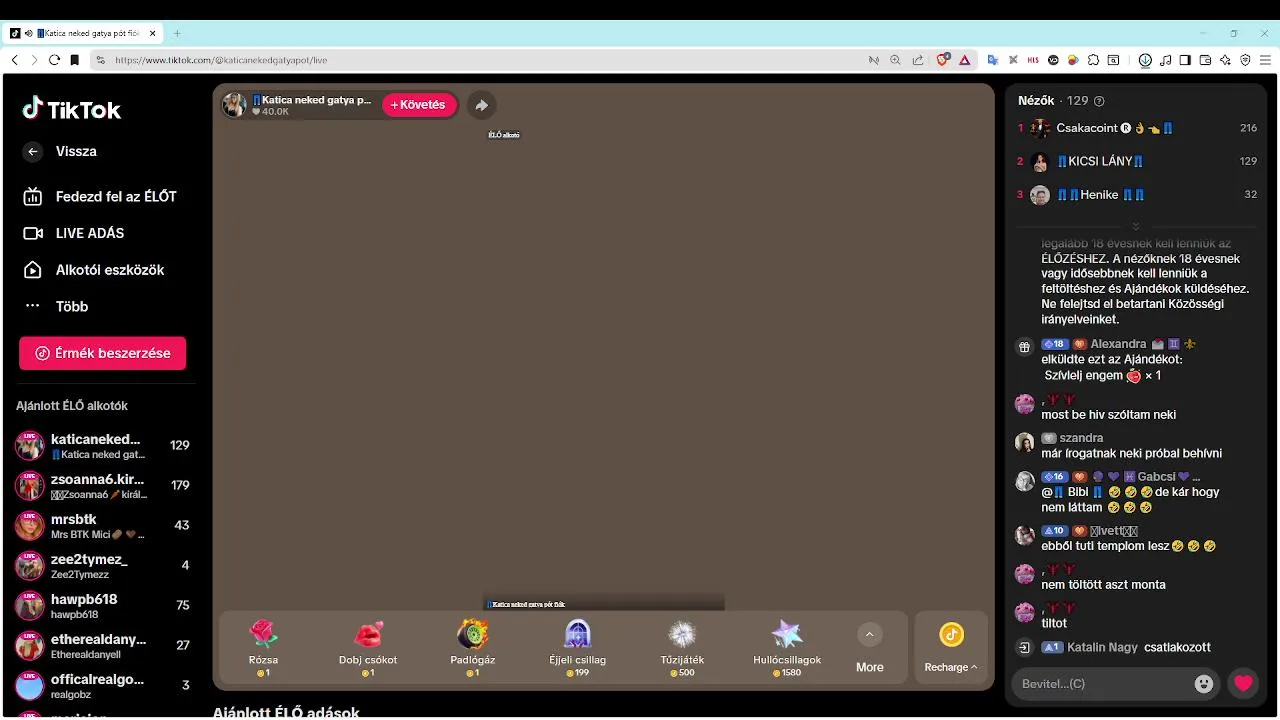Click szandra's username in chat

(x=1081, y=438)
